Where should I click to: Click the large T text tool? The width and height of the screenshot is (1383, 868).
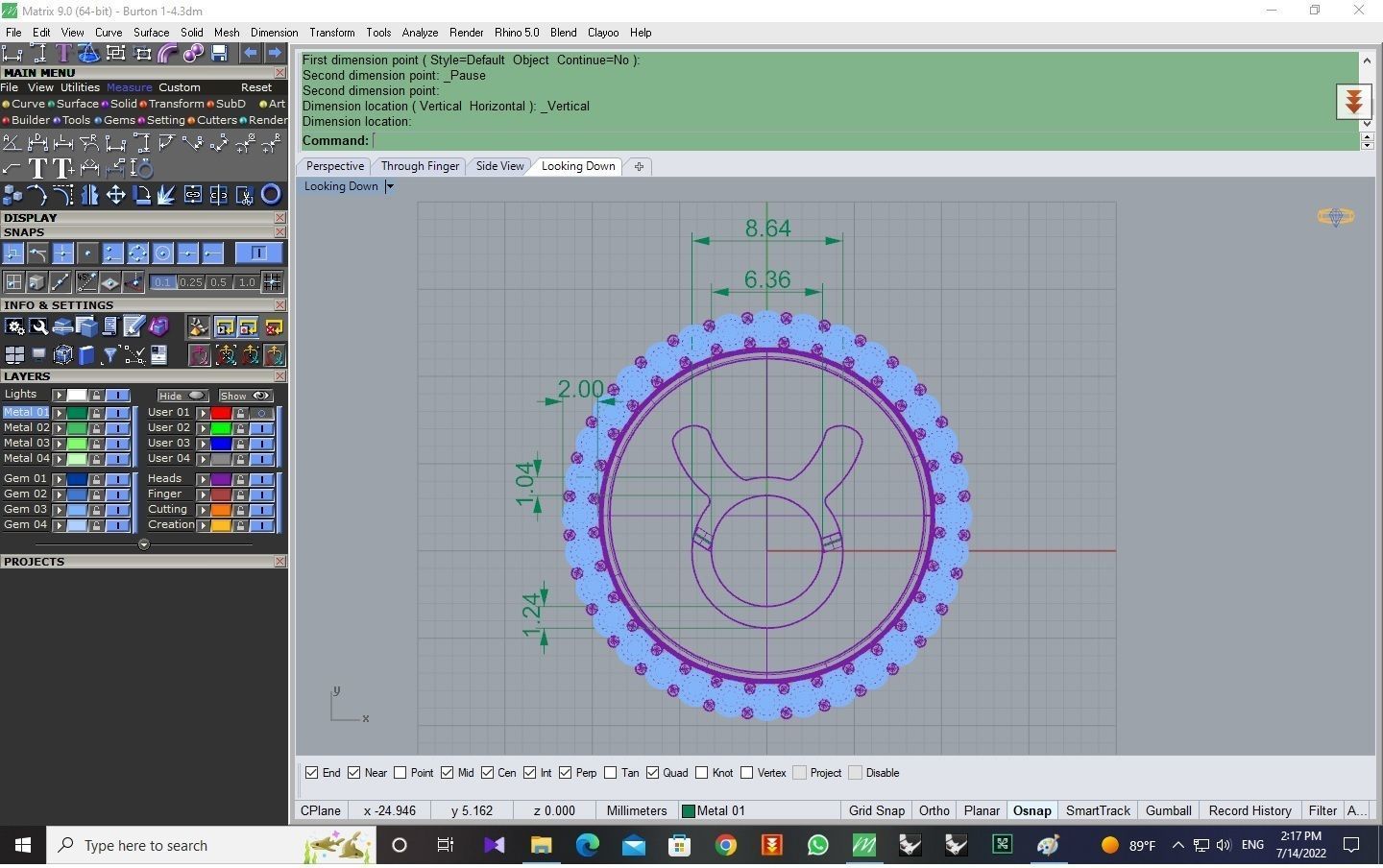pyautogui.click(x=38, y=168)
